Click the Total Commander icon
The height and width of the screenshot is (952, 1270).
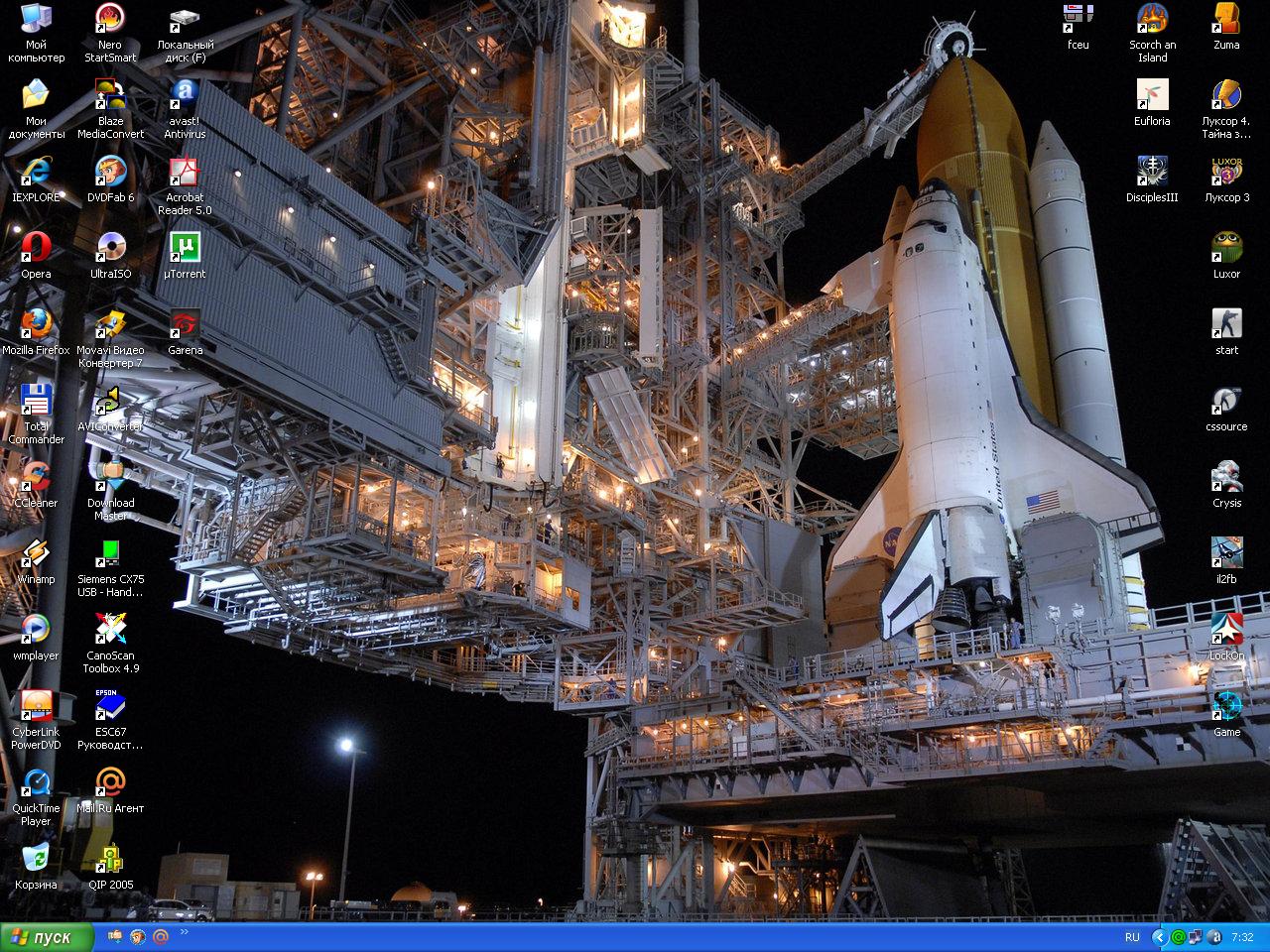click(x=36, y=401)
